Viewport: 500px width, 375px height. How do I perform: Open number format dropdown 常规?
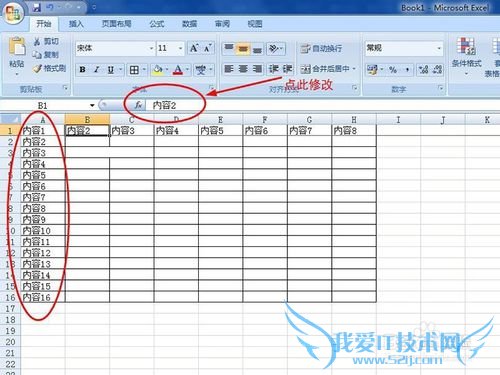pos(439,49)
